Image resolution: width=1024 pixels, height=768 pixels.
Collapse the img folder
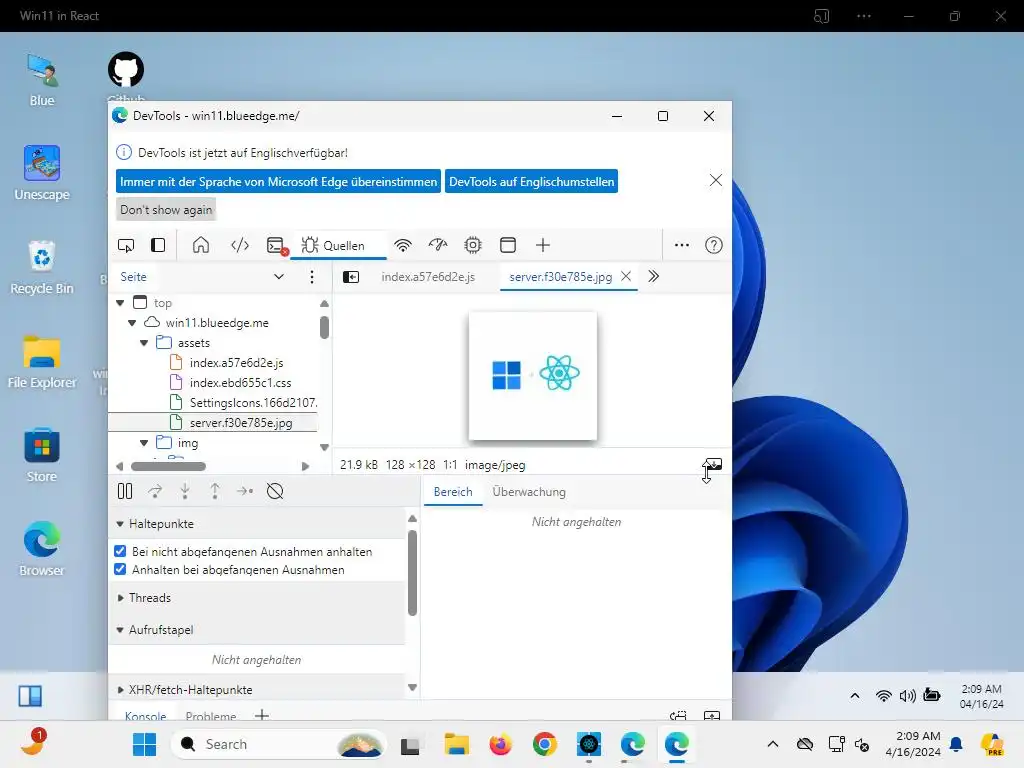[x=144, y=443]
